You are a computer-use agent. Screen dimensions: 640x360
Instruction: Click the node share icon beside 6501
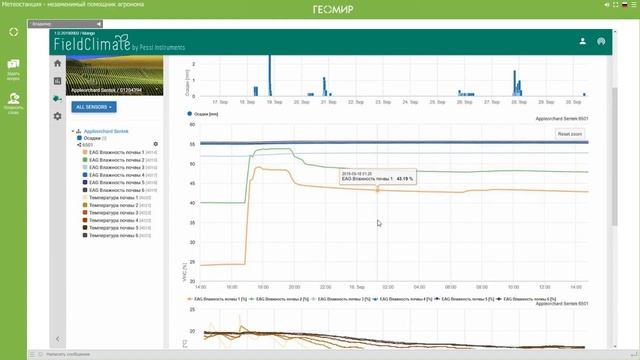pos(79,145)
